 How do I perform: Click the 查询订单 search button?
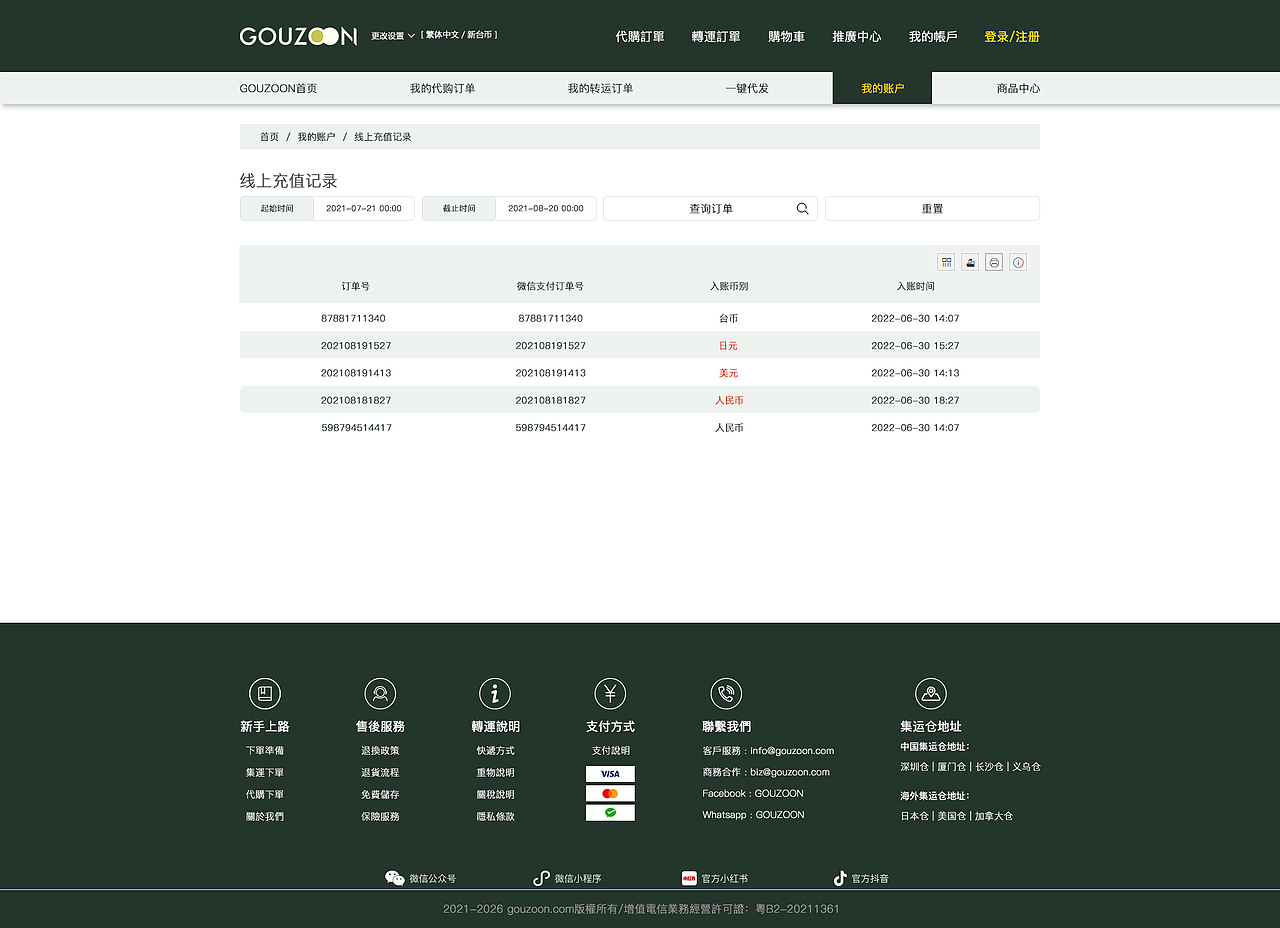(710, 208)
